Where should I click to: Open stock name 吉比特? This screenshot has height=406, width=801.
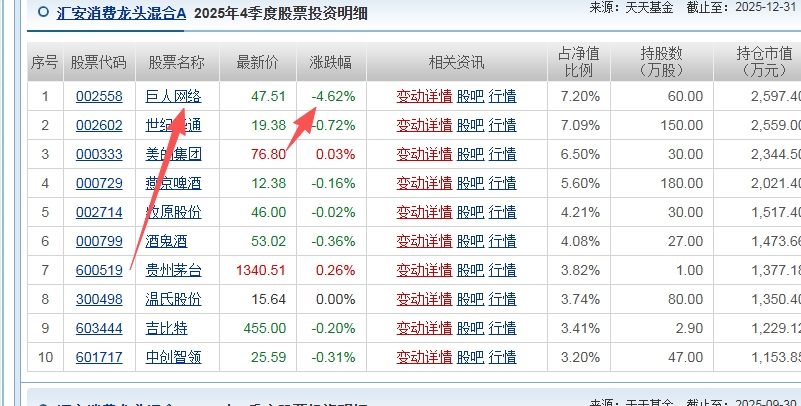(x=167, y=328)
